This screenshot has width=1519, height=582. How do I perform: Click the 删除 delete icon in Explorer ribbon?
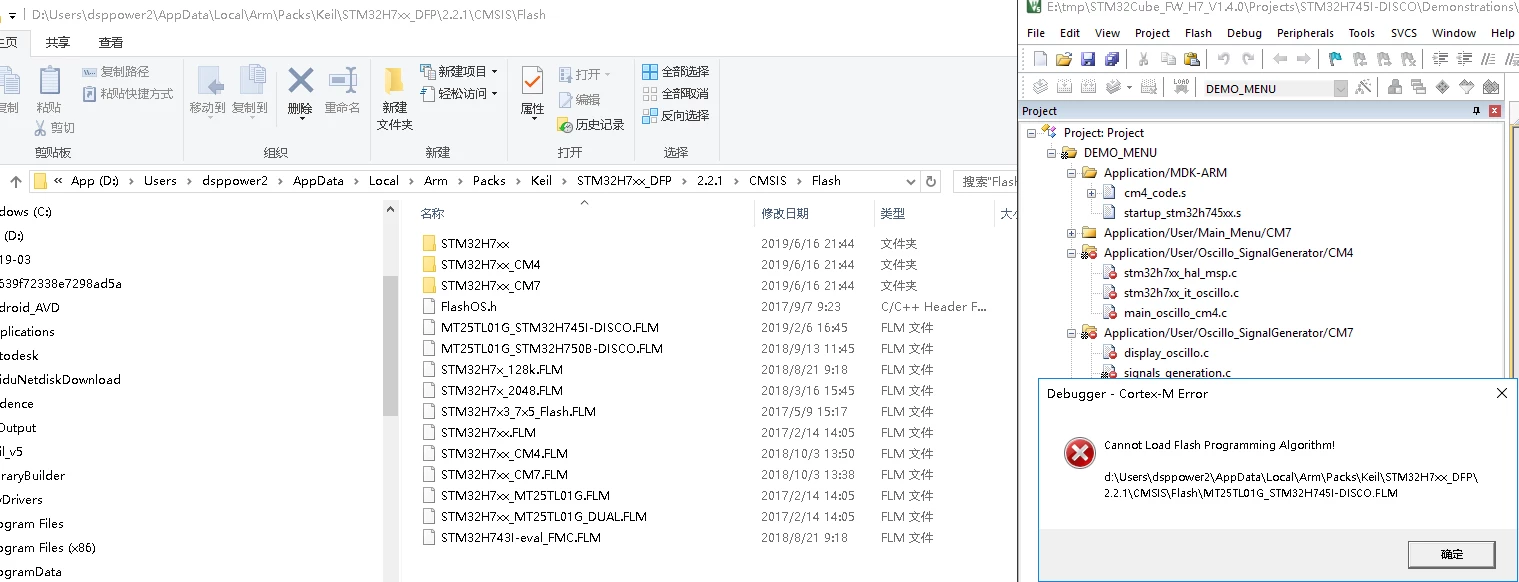click(300, 81)
